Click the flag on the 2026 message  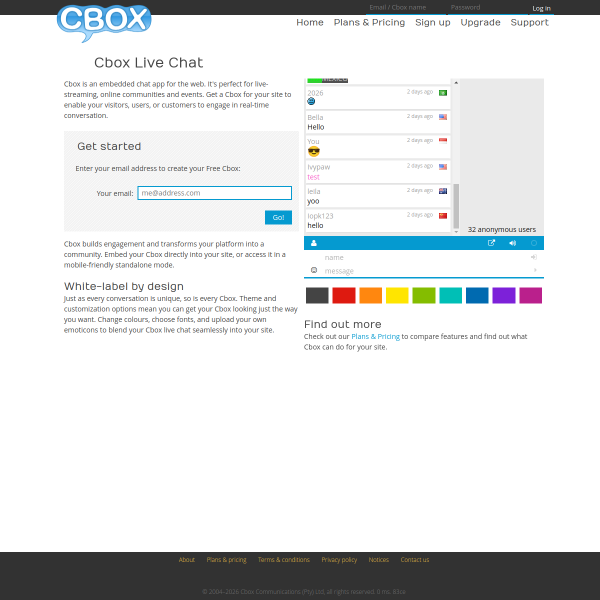pos(443,93)
